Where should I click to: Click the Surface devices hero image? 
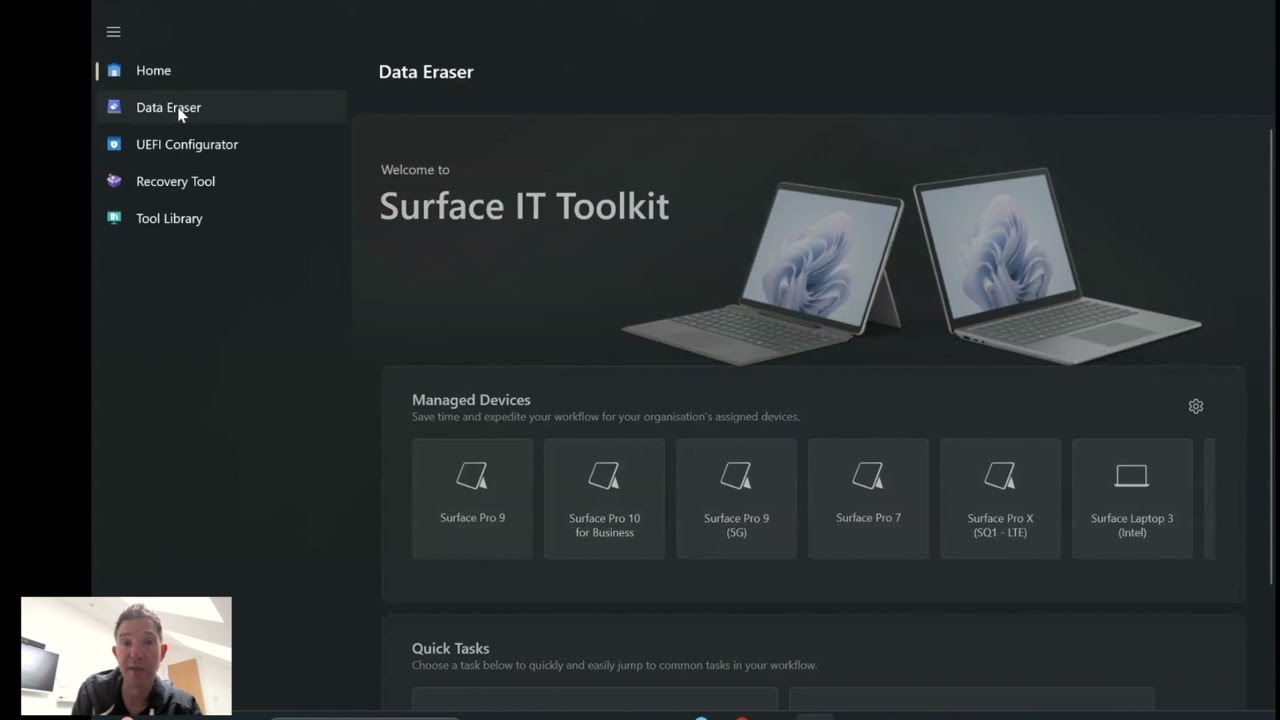pyautogui.click(x=910, y=265)
